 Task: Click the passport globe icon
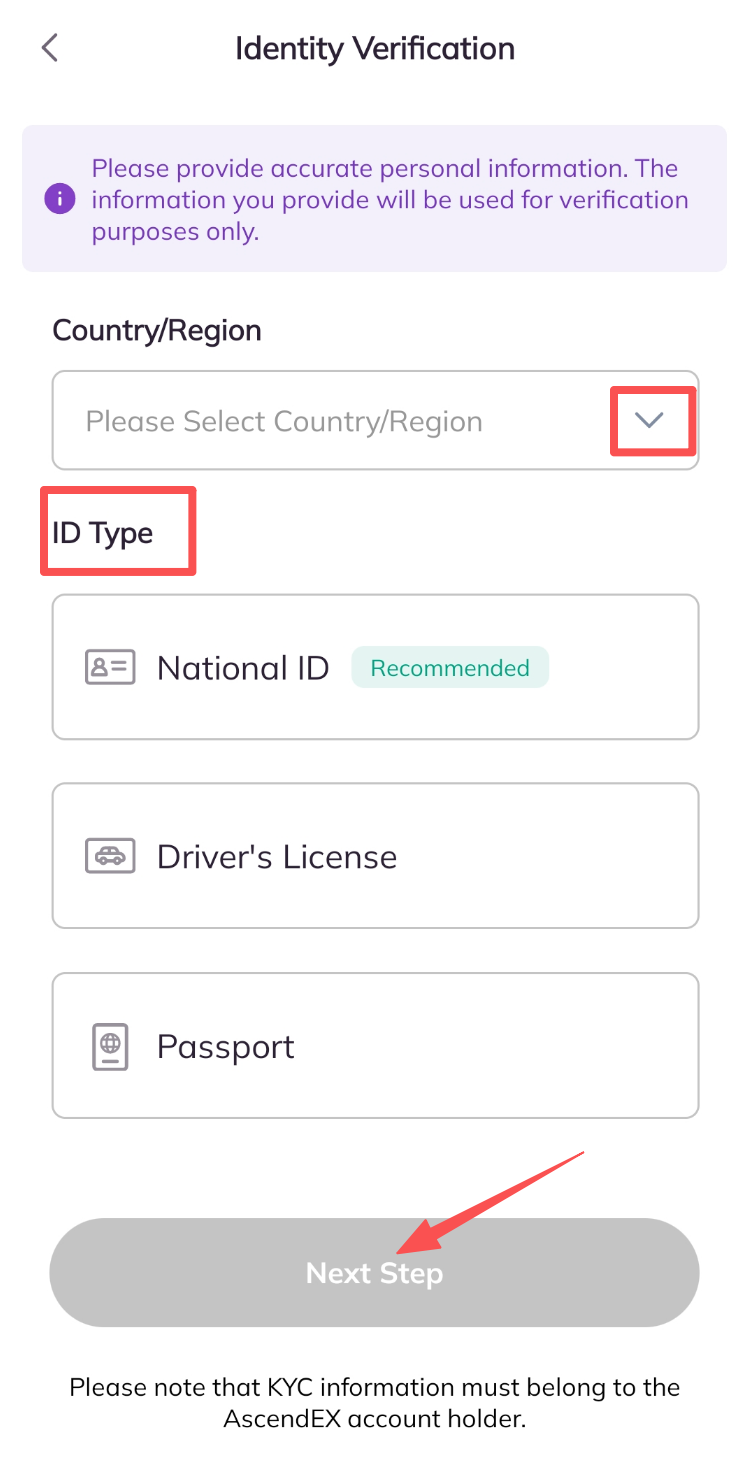click(110, 1047)
